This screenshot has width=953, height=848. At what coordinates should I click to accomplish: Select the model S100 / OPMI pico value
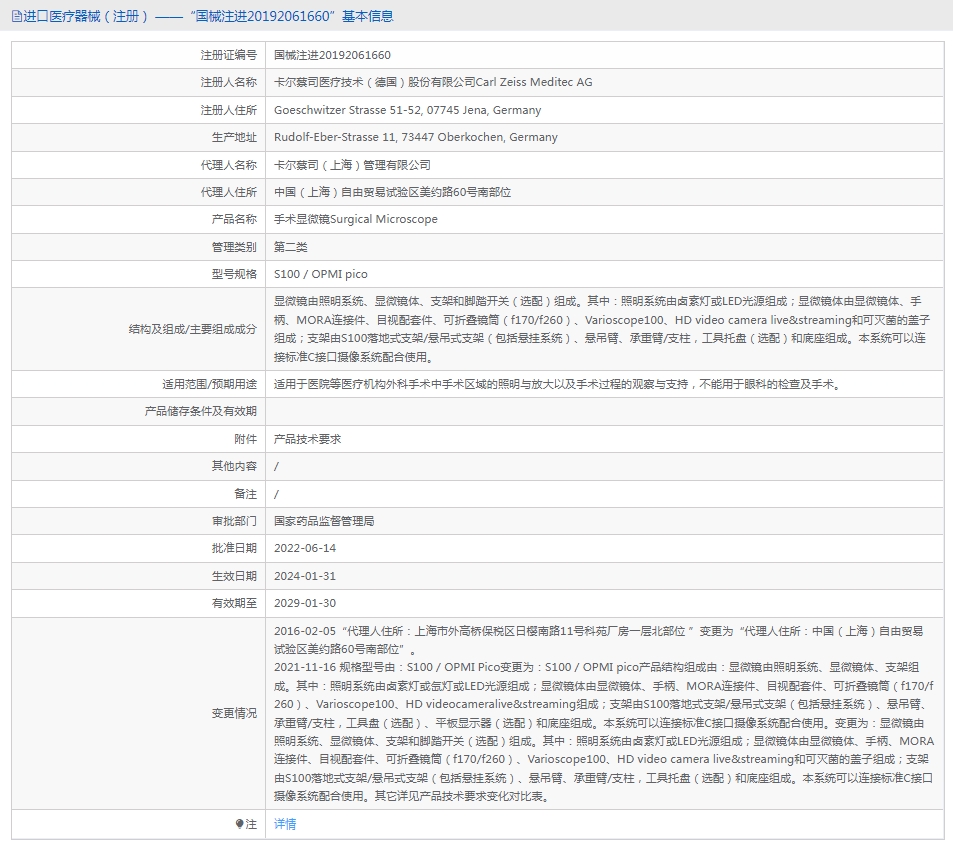tap(320, 274)
